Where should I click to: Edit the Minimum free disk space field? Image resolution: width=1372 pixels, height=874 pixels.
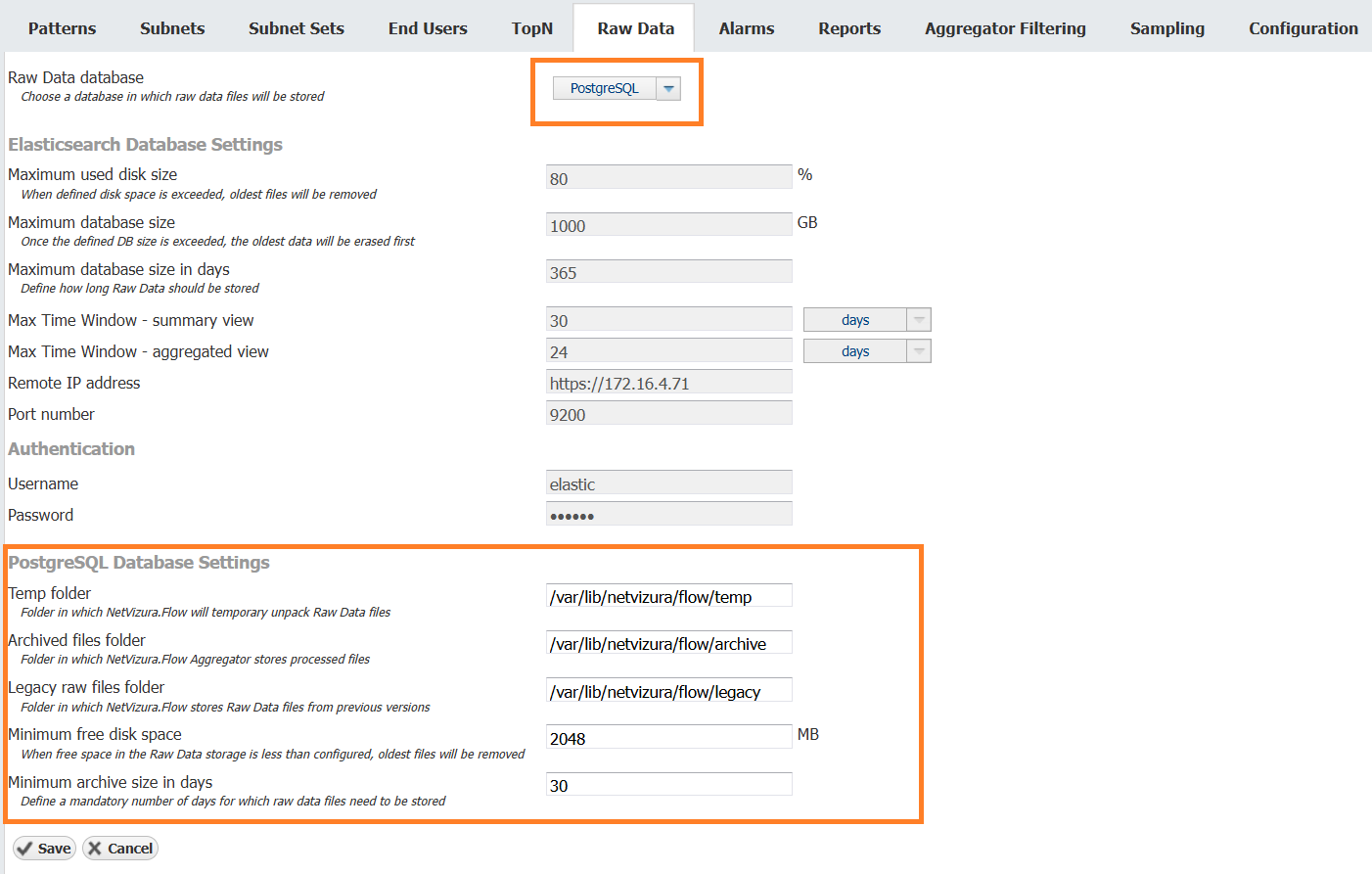click(668, 738)
